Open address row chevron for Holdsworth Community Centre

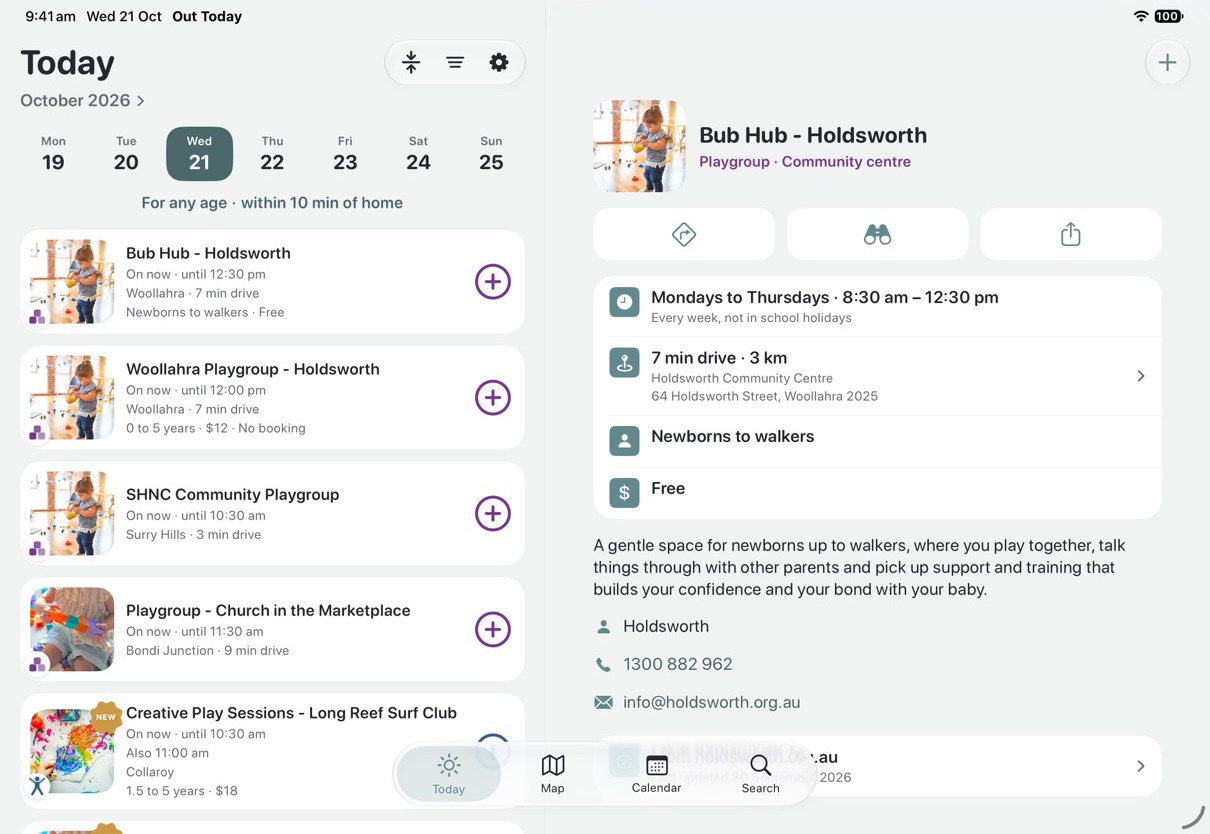1141,376
